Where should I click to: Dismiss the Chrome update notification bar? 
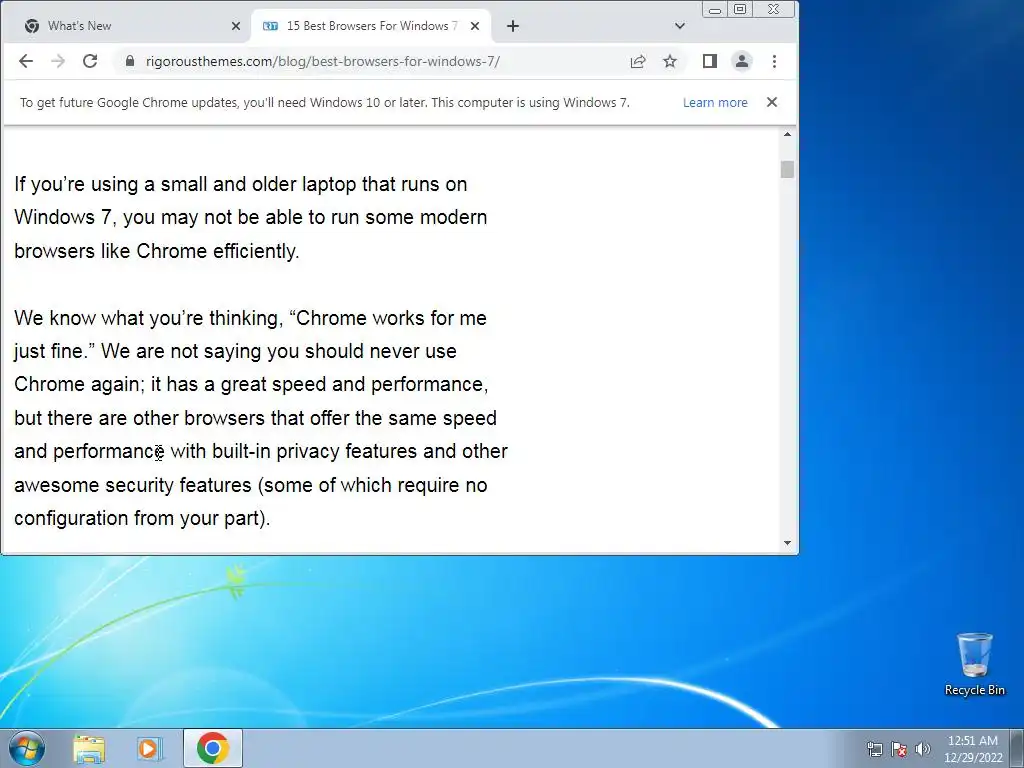tap(772, 102)
